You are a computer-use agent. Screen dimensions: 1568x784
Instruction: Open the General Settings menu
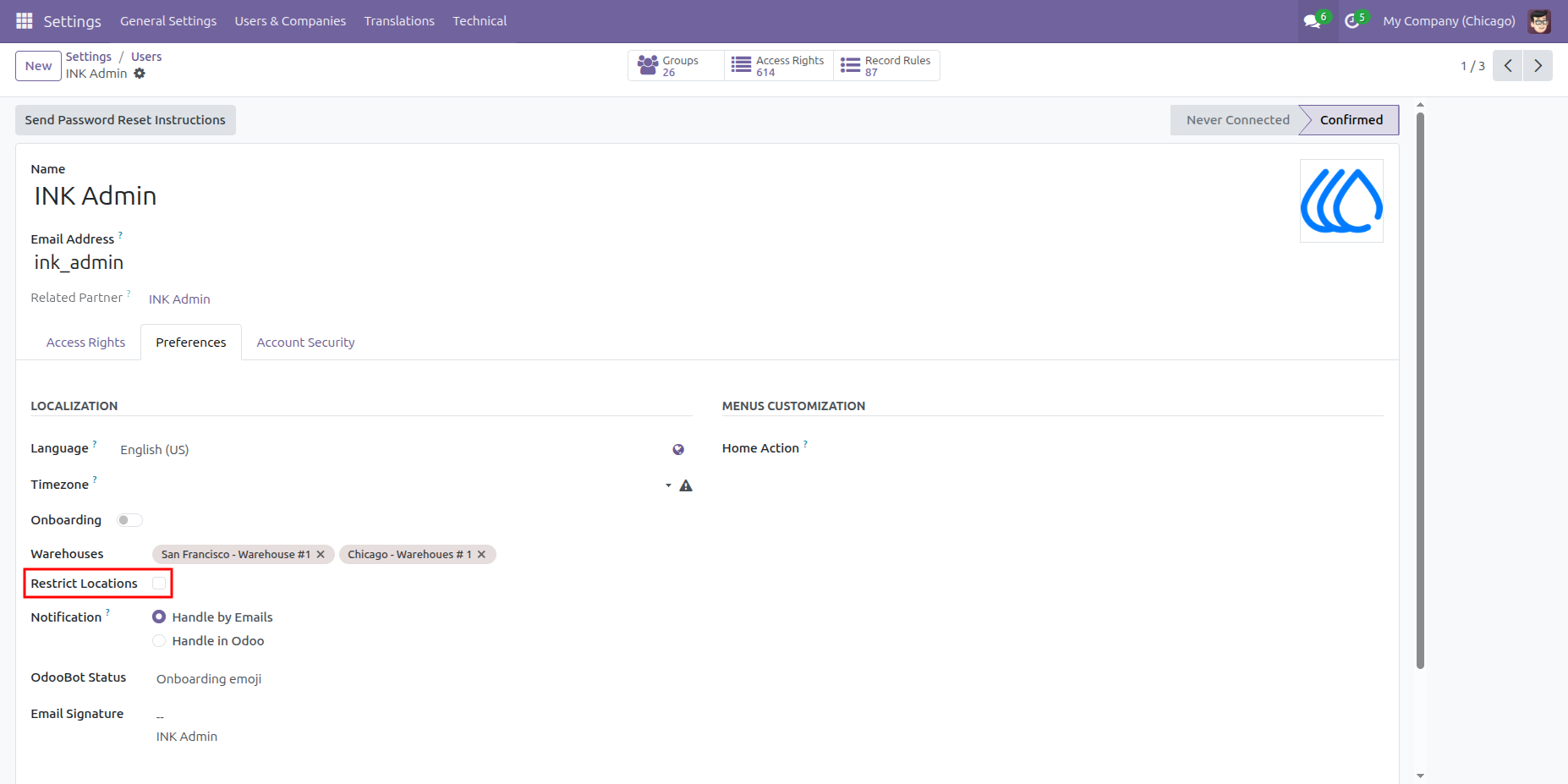(168, 21)
